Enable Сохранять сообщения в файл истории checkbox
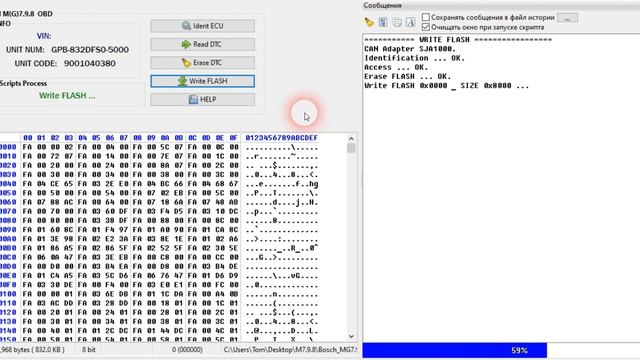 click(x=426, y=17)
